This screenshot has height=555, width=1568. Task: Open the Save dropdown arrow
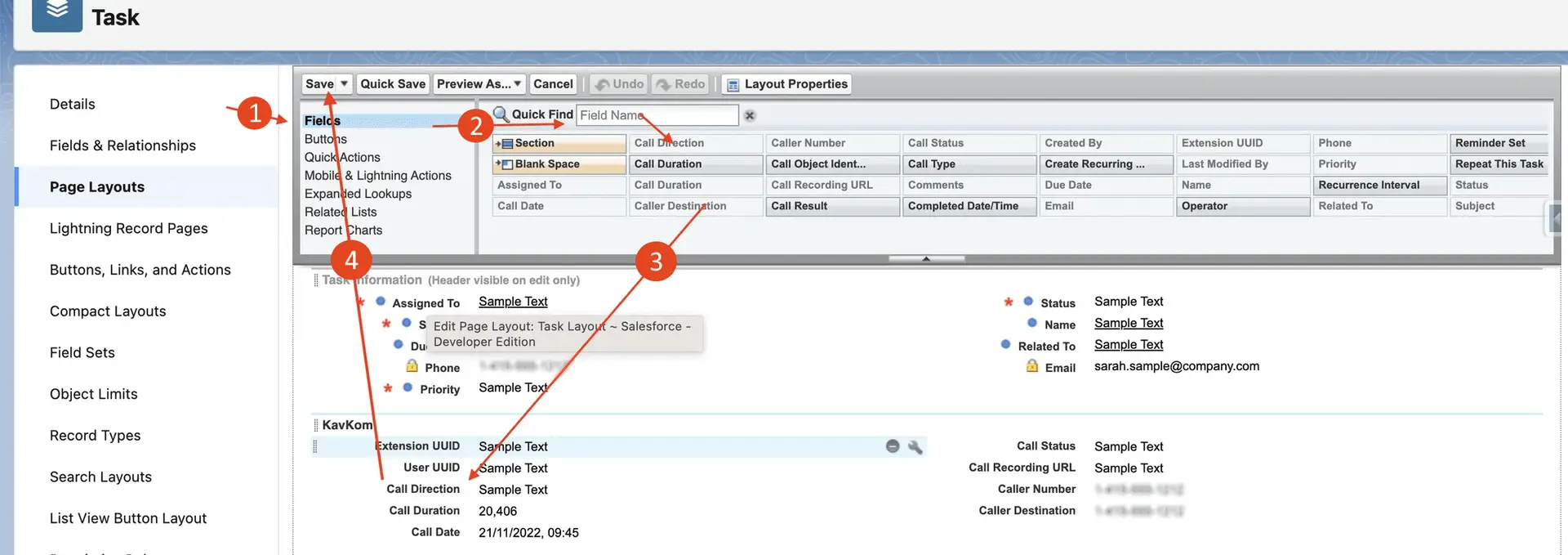[x=345, y=84]
